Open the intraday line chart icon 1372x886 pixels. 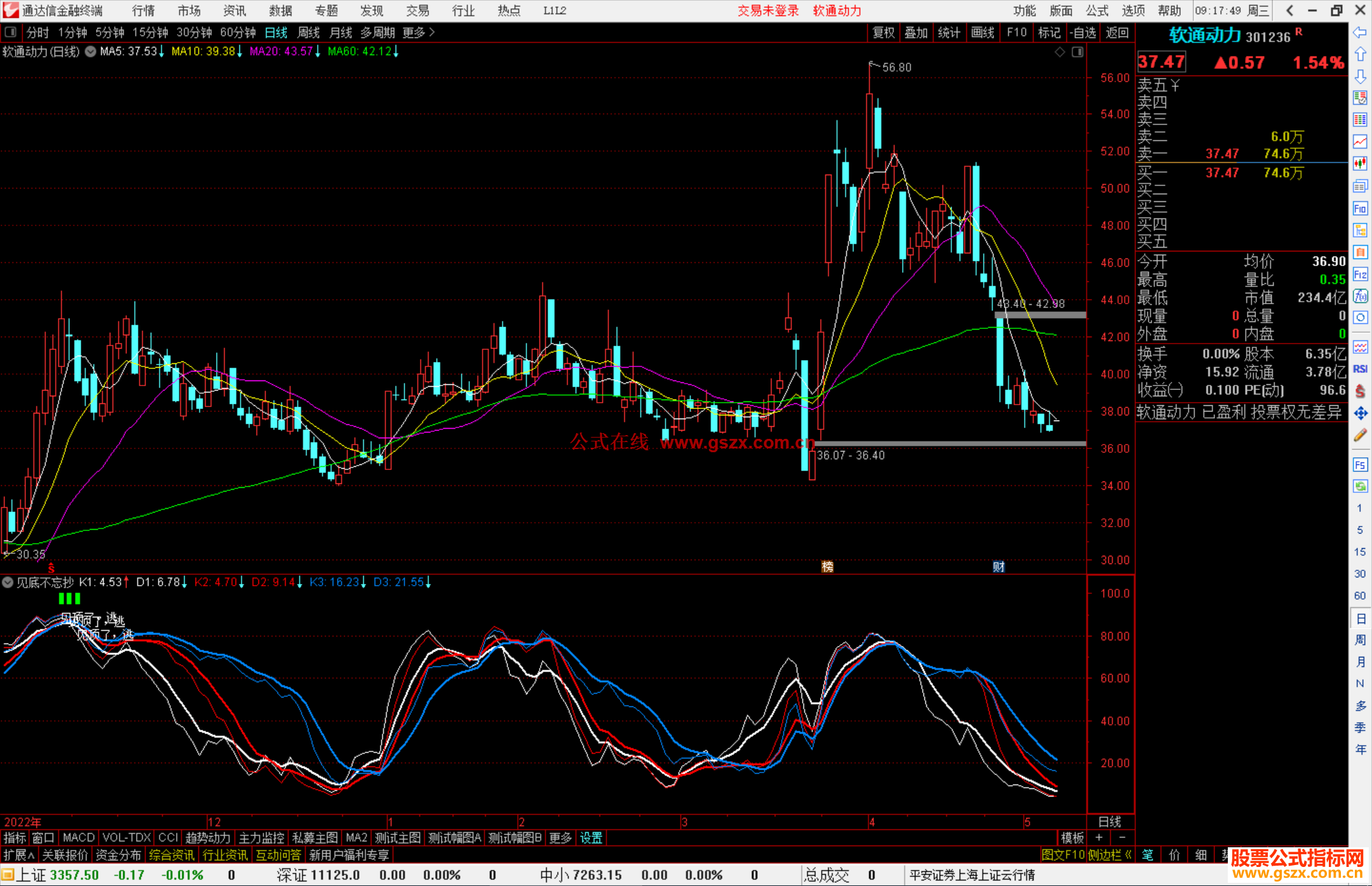point(1360,142)
